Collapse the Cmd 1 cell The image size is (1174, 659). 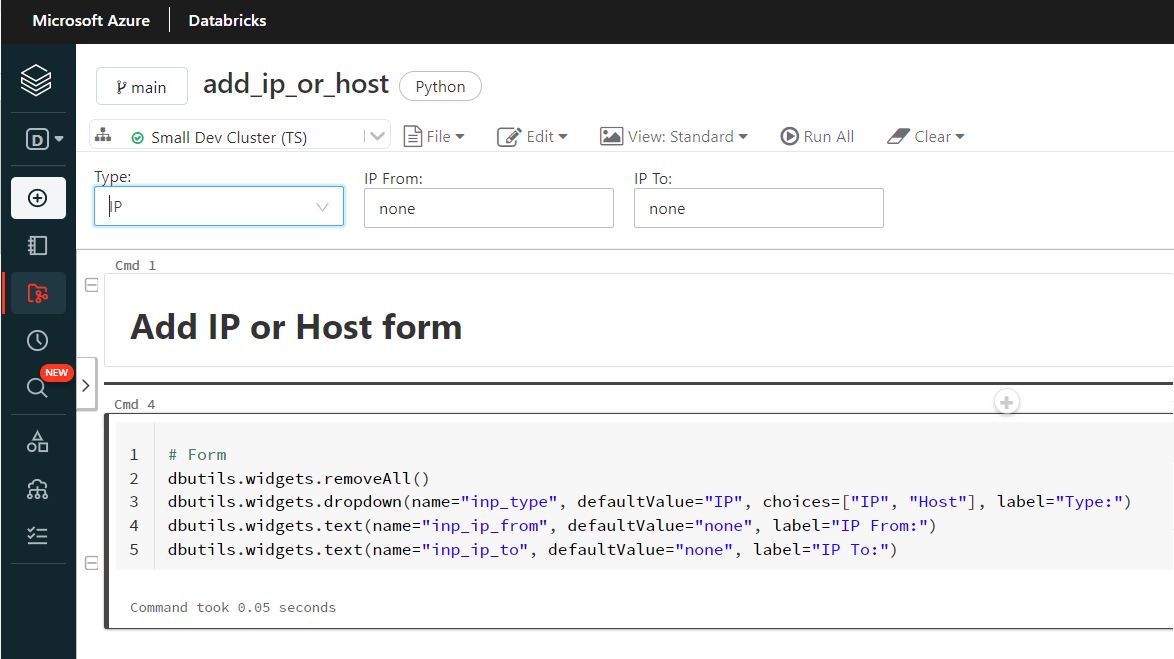[x=91, y=285]
